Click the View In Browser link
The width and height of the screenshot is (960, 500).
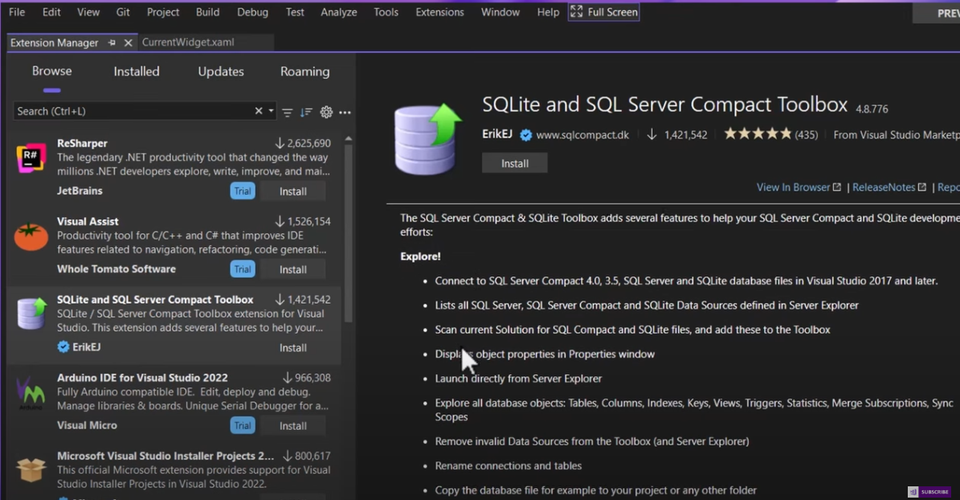point(798,187)
